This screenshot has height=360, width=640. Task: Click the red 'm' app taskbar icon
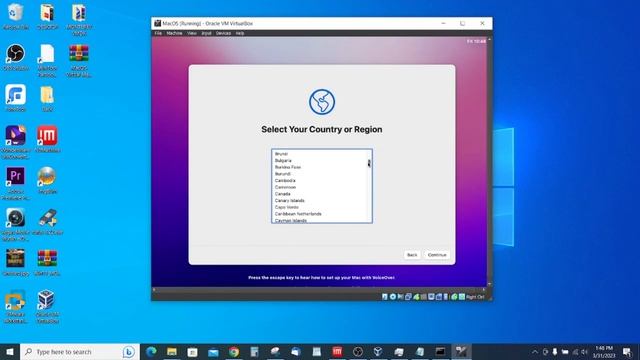click(x=337, y=351)
